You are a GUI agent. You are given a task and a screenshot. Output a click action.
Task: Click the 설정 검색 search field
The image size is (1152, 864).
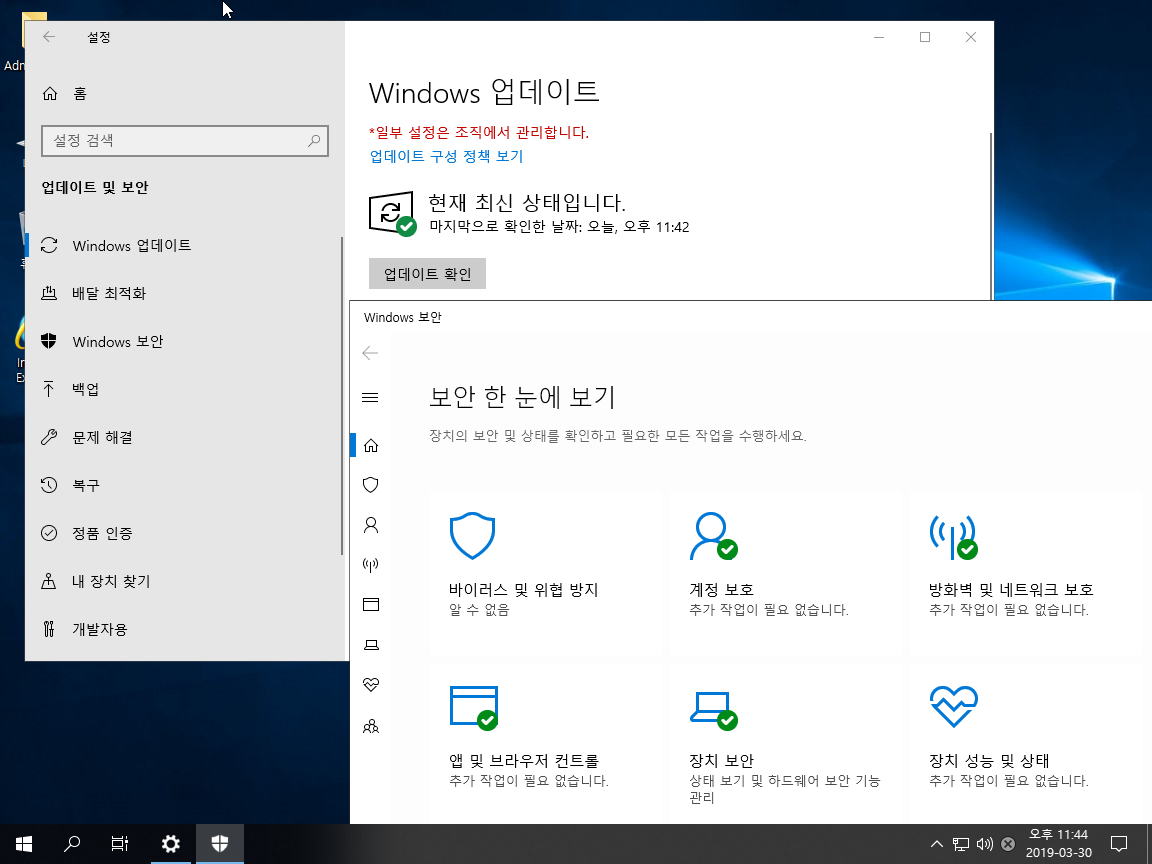point(184,140)
